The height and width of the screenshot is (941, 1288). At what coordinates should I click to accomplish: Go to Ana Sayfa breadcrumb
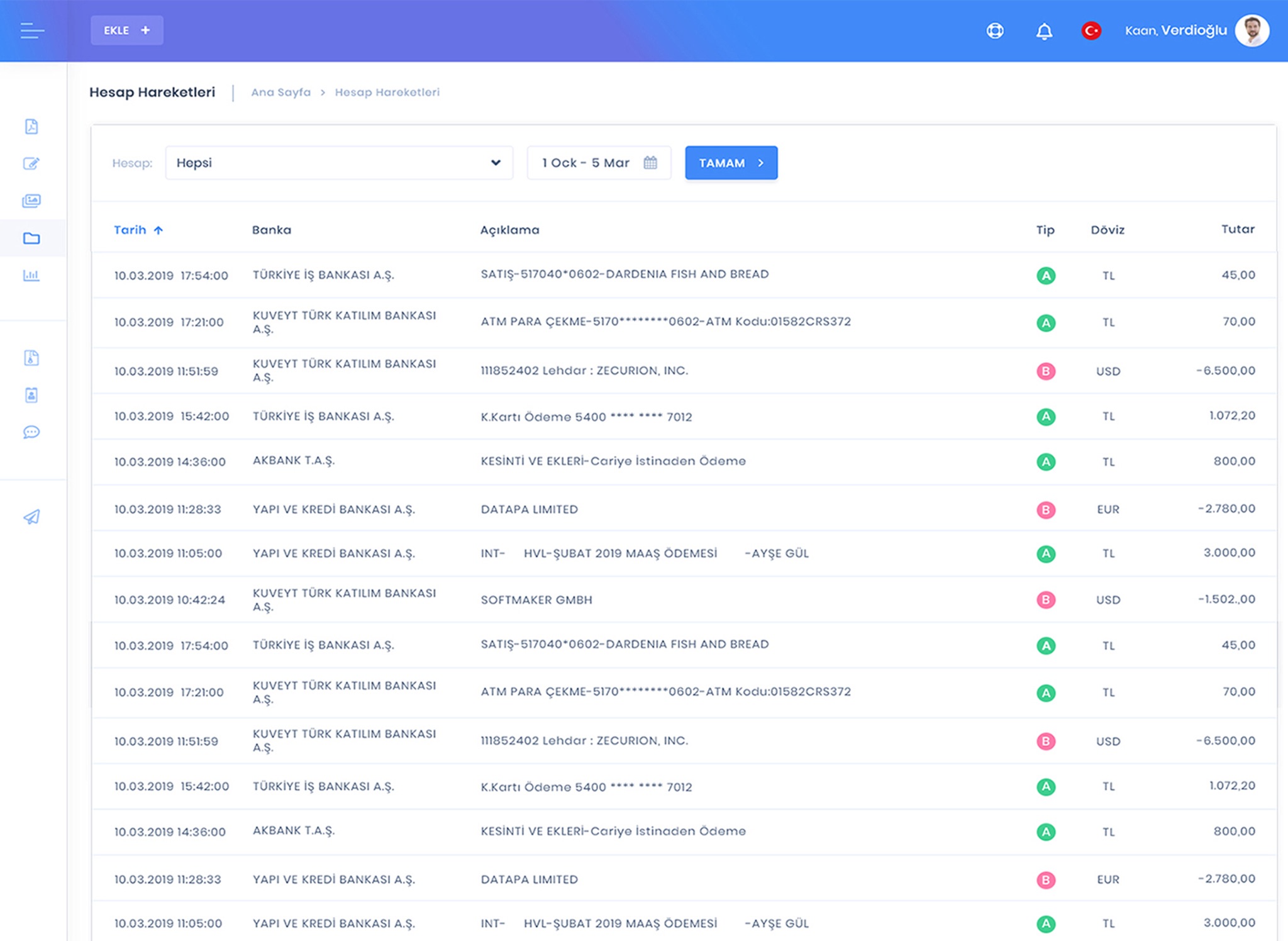pyautogui.click(x=280, y=92)
